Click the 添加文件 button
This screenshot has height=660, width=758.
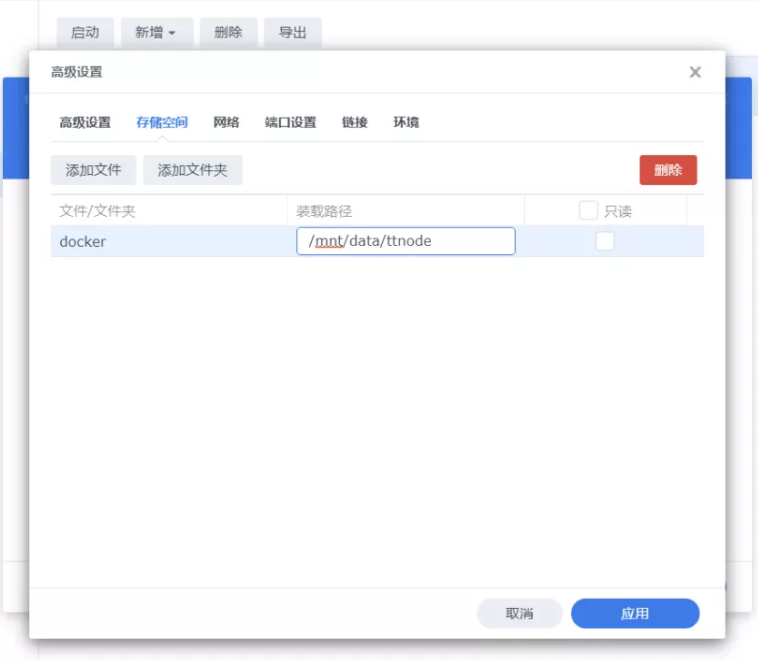pyautogui.click(x=93, y=170)
